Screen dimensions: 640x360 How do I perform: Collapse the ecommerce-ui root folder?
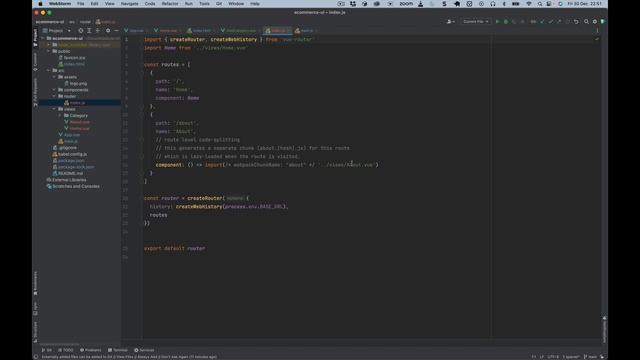click(x=43, y=38)
